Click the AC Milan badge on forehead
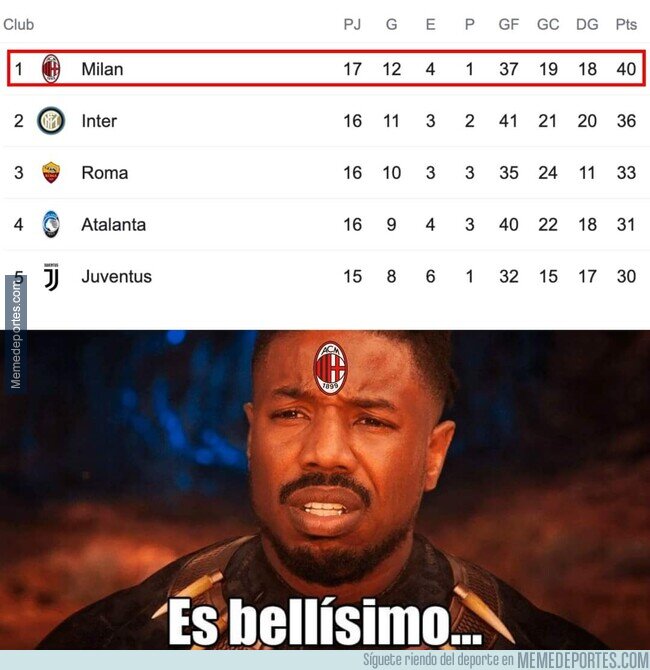Viewport: 650px width, 670px height. click(330, 367)
